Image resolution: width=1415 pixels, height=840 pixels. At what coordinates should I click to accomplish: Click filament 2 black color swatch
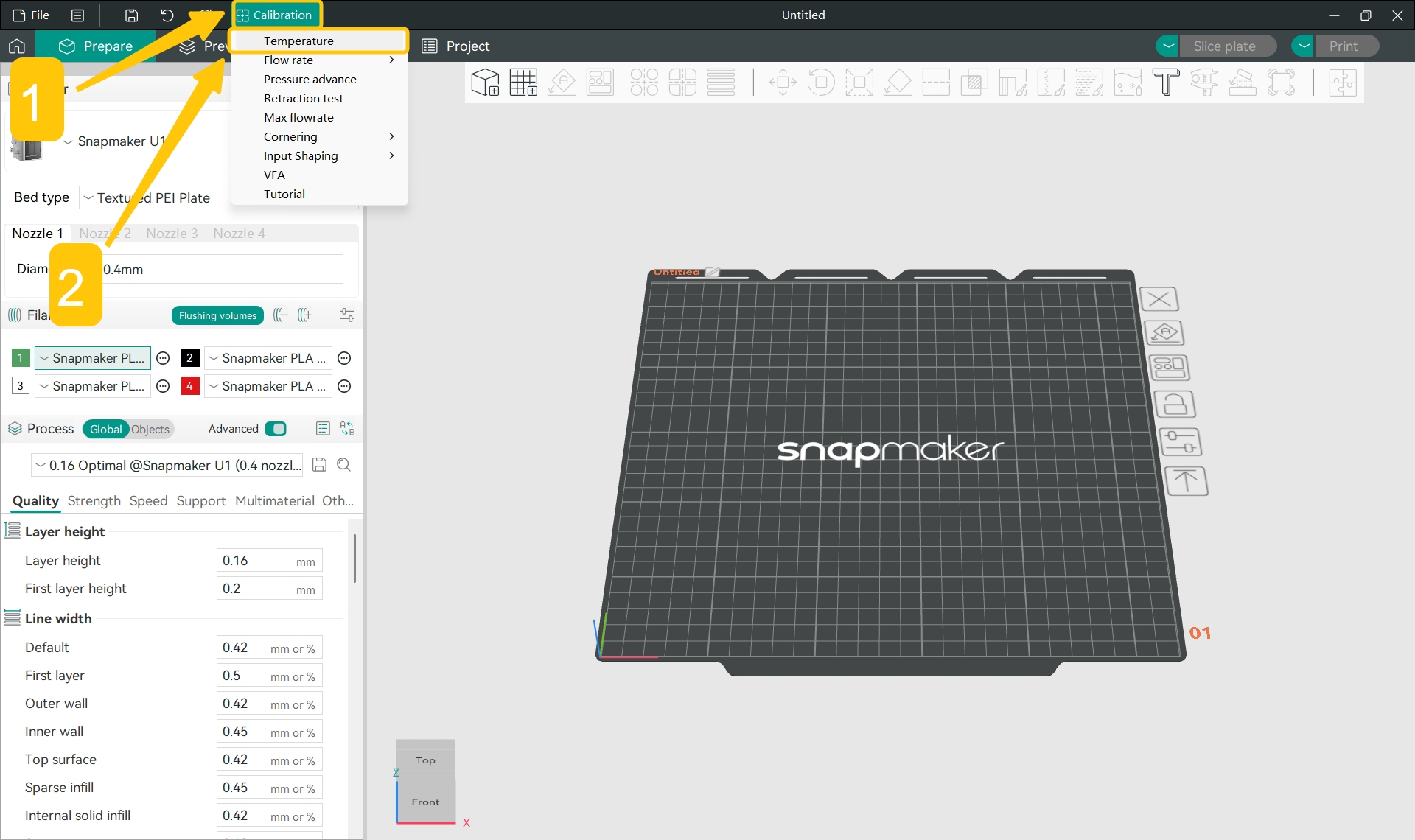tap(190, 359)
